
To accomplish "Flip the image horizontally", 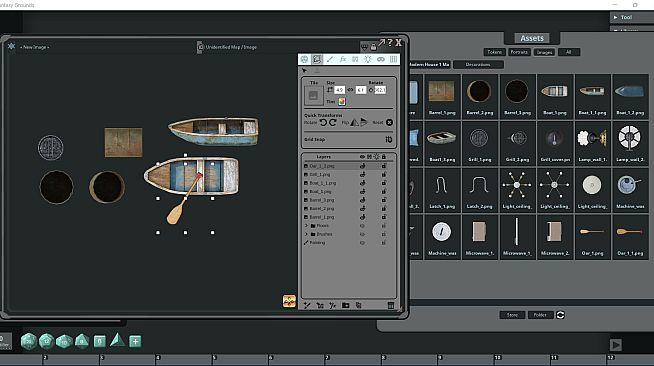I will coord(354,122).
